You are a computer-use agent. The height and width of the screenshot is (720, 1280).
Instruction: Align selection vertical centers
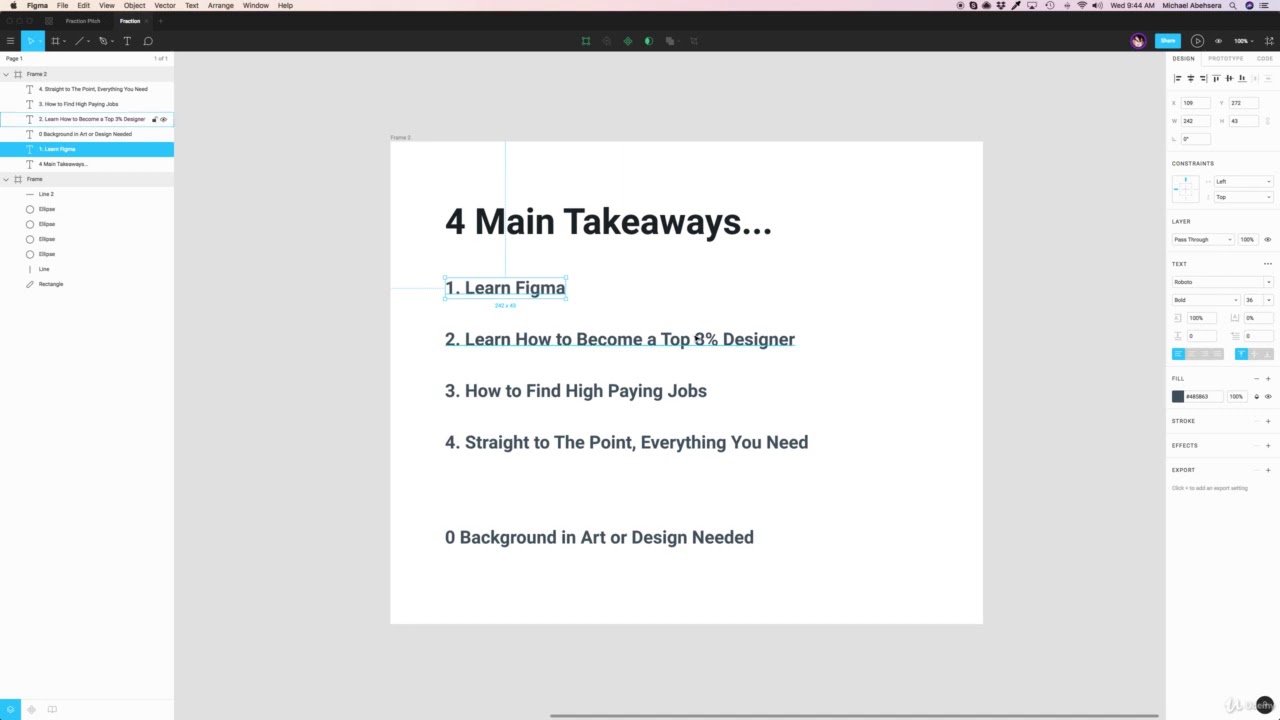(1229, 78)
